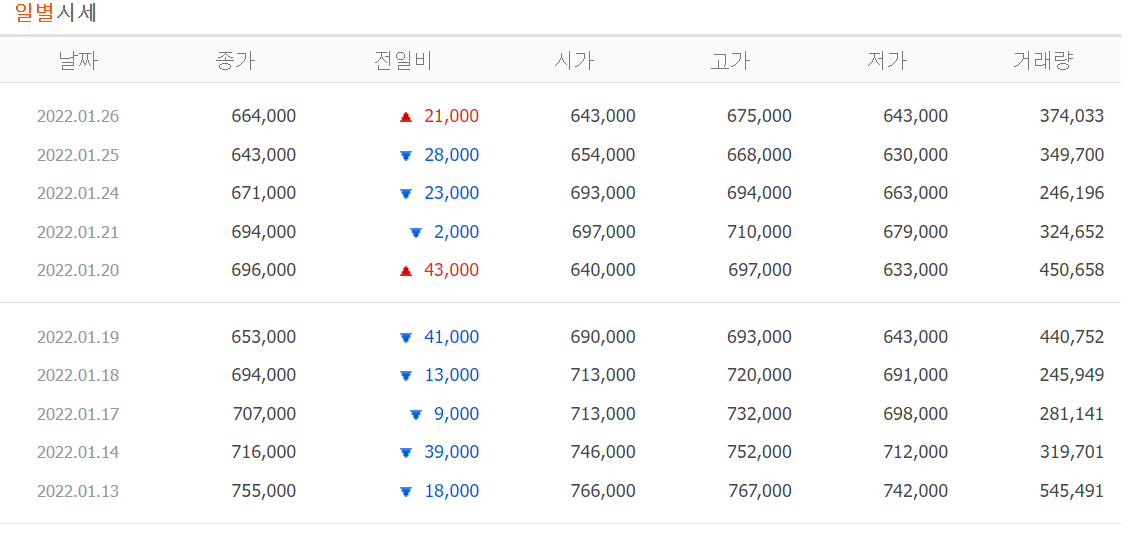
Task: Click the blue down arrow beside 28,000
Action: [x=406, y=156]
